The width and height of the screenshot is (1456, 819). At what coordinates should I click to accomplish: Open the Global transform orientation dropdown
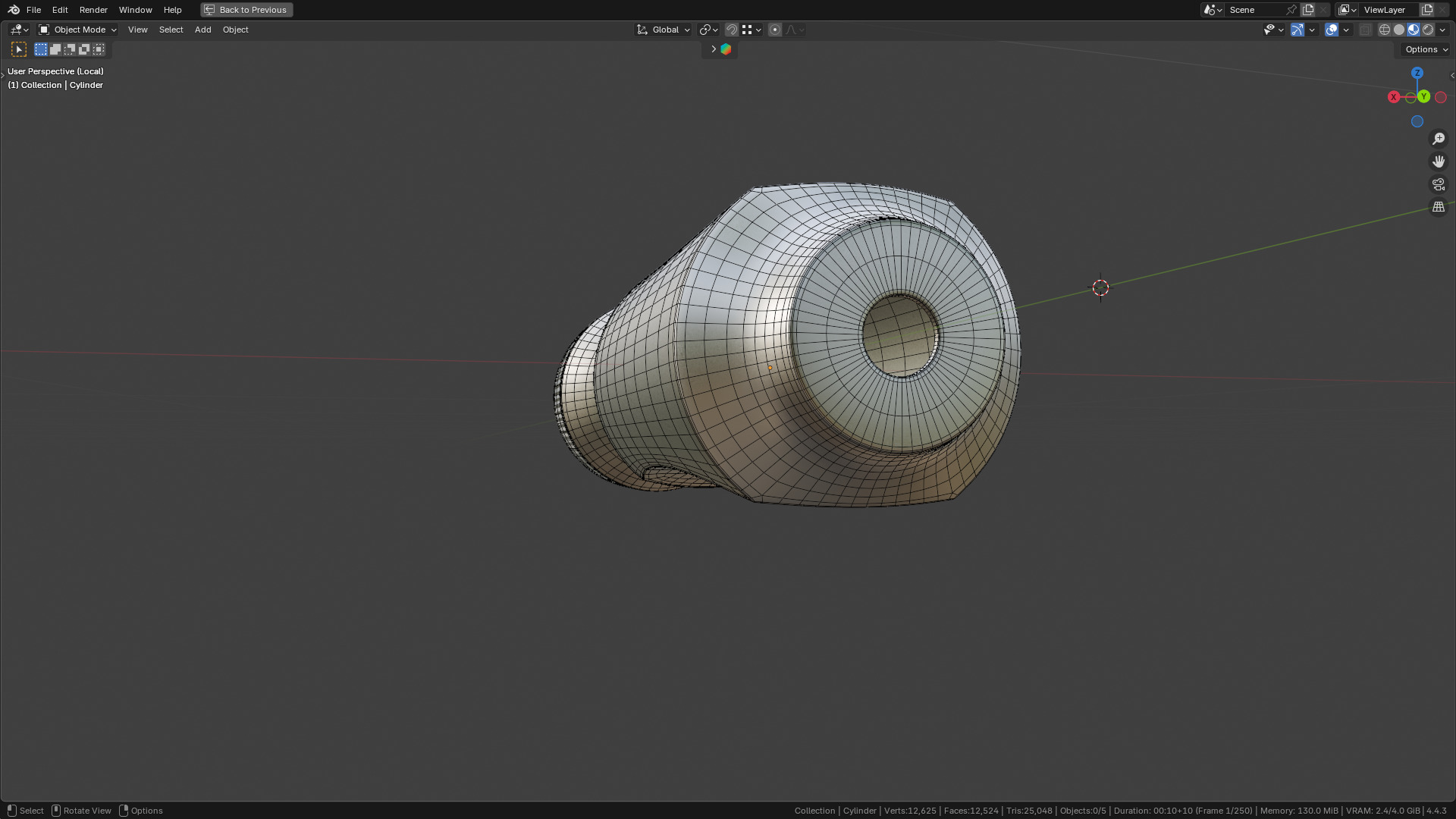tap(664, 30)
